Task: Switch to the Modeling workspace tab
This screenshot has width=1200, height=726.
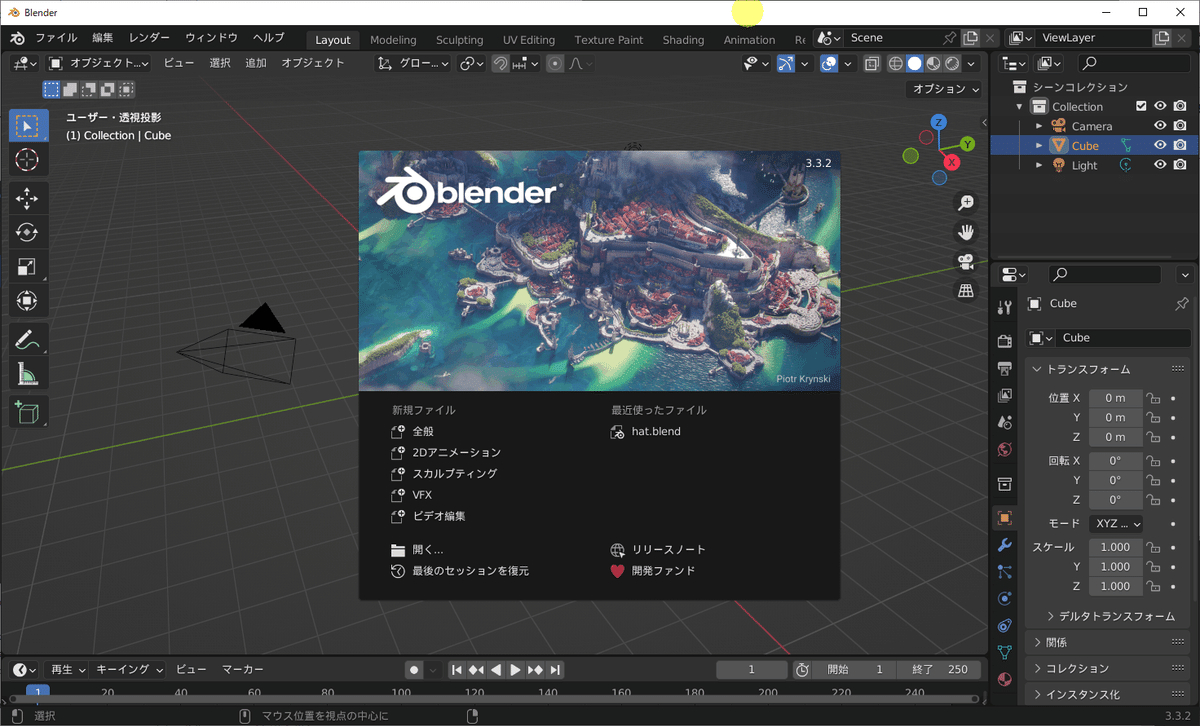Action: [393, 39]
